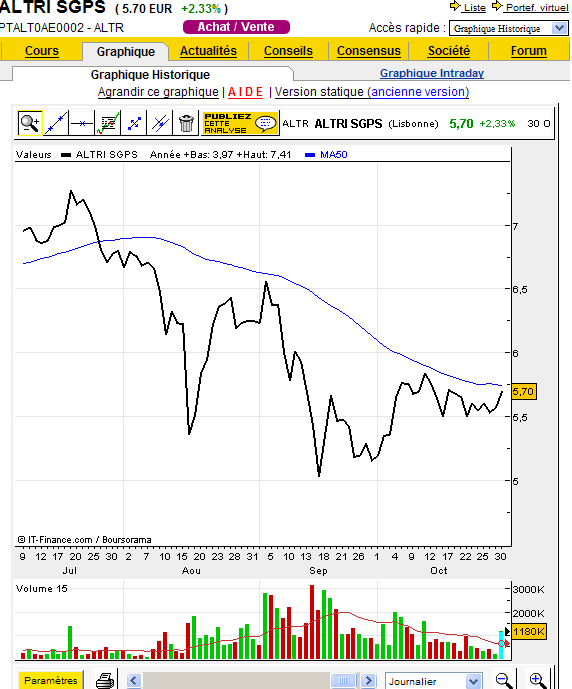Select the horizontal line tool
The width and height of the screenshot is (572, 689).
82,123
